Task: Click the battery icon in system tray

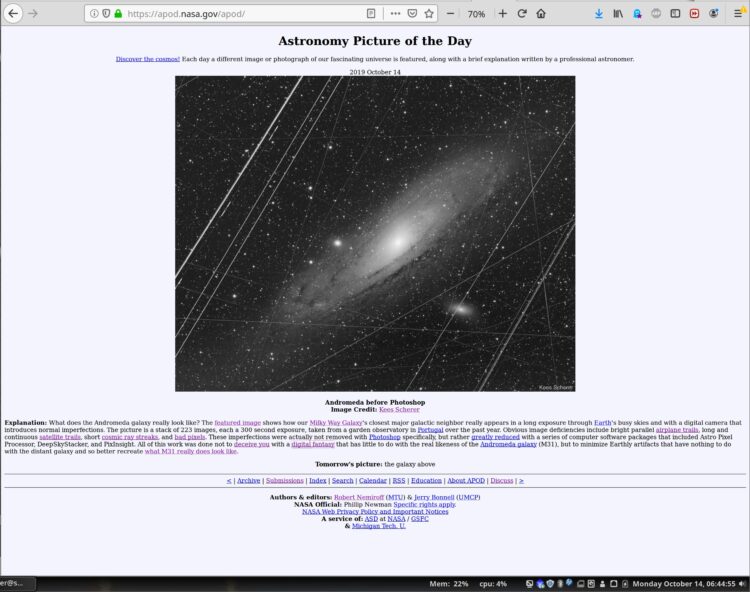Action: click(625, 584)
